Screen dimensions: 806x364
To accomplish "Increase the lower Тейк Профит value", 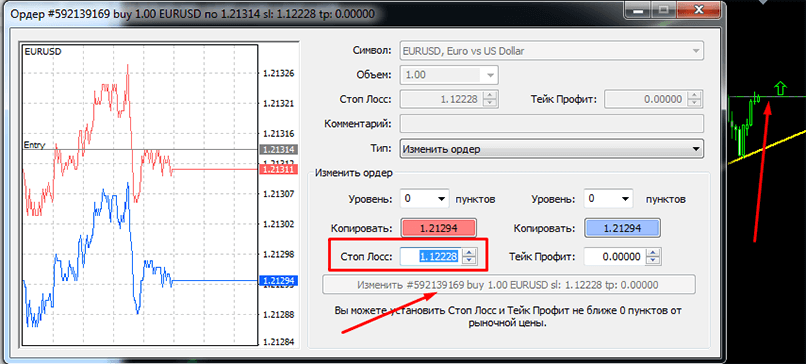I will (653, 252).
